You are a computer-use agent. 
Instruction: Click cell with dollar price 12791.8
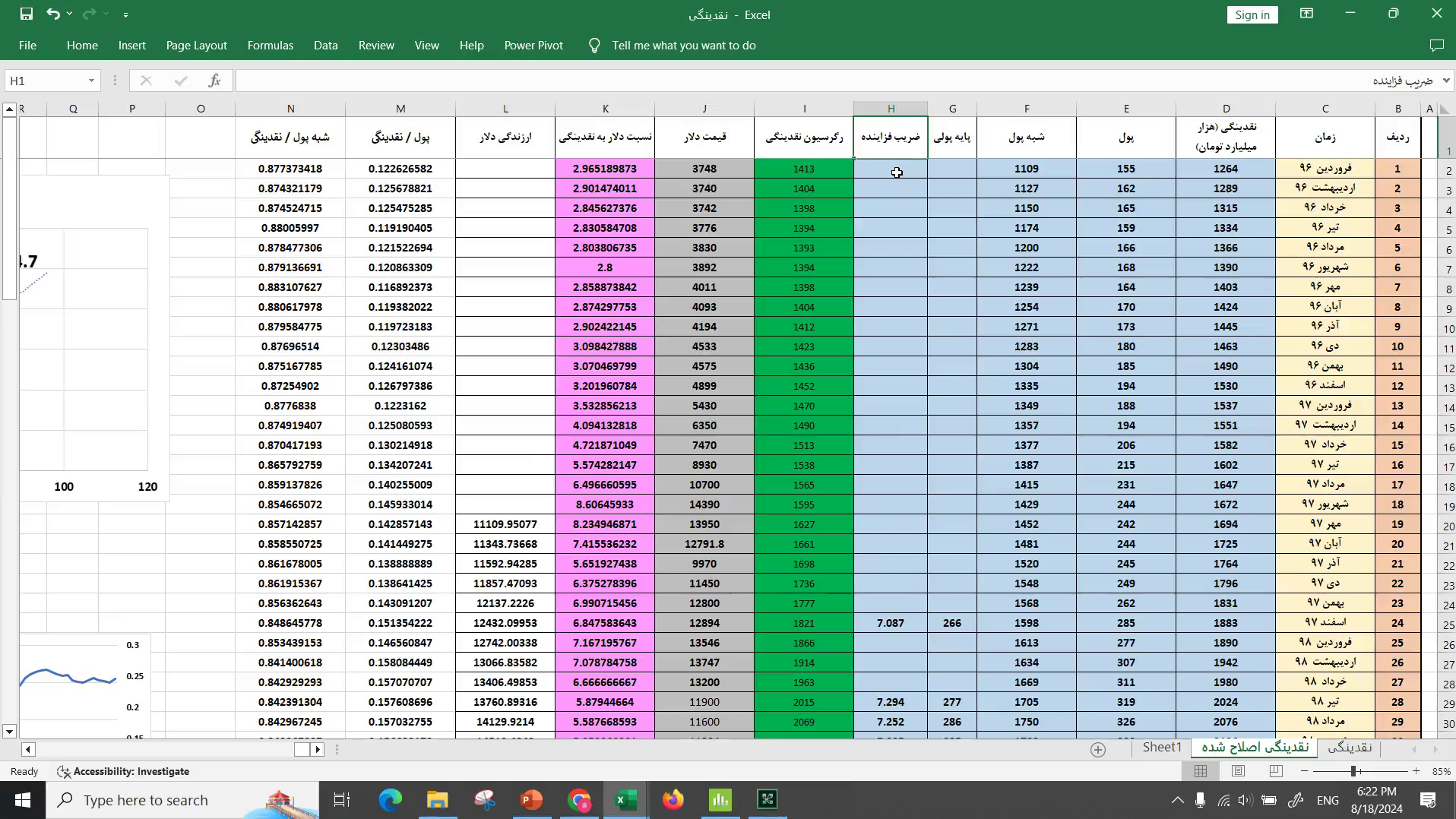coord(704,544)
